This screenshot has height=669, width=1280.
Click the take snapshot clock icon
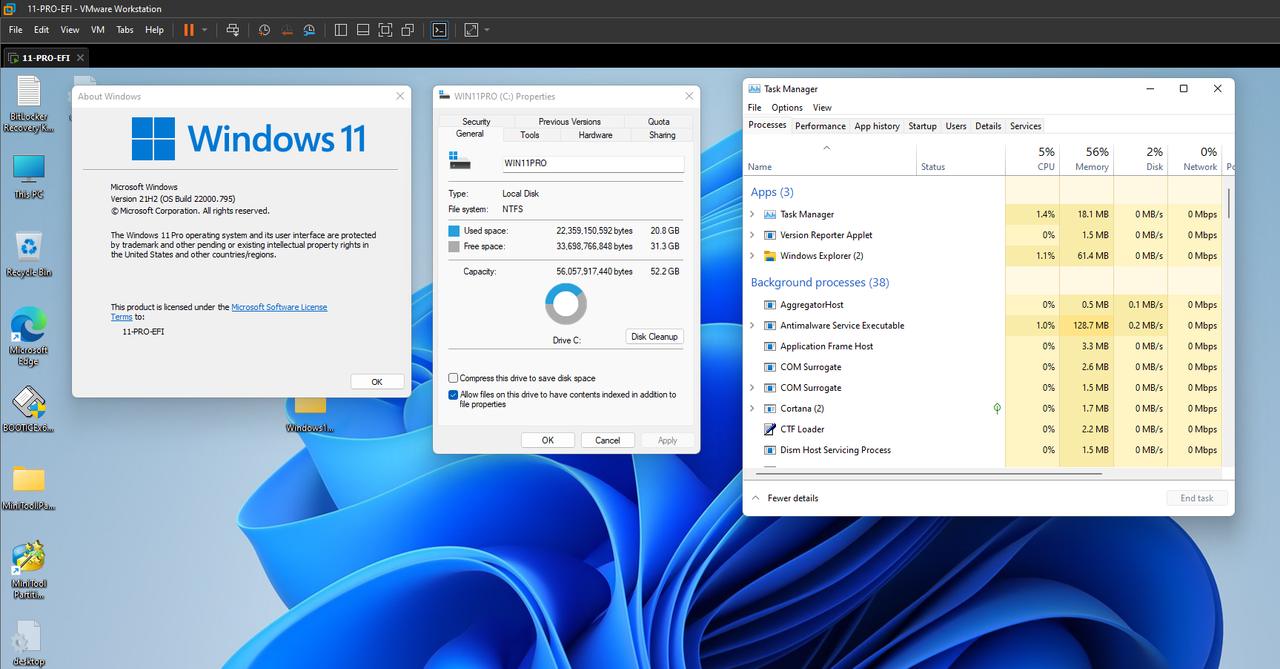coord(264,30)
